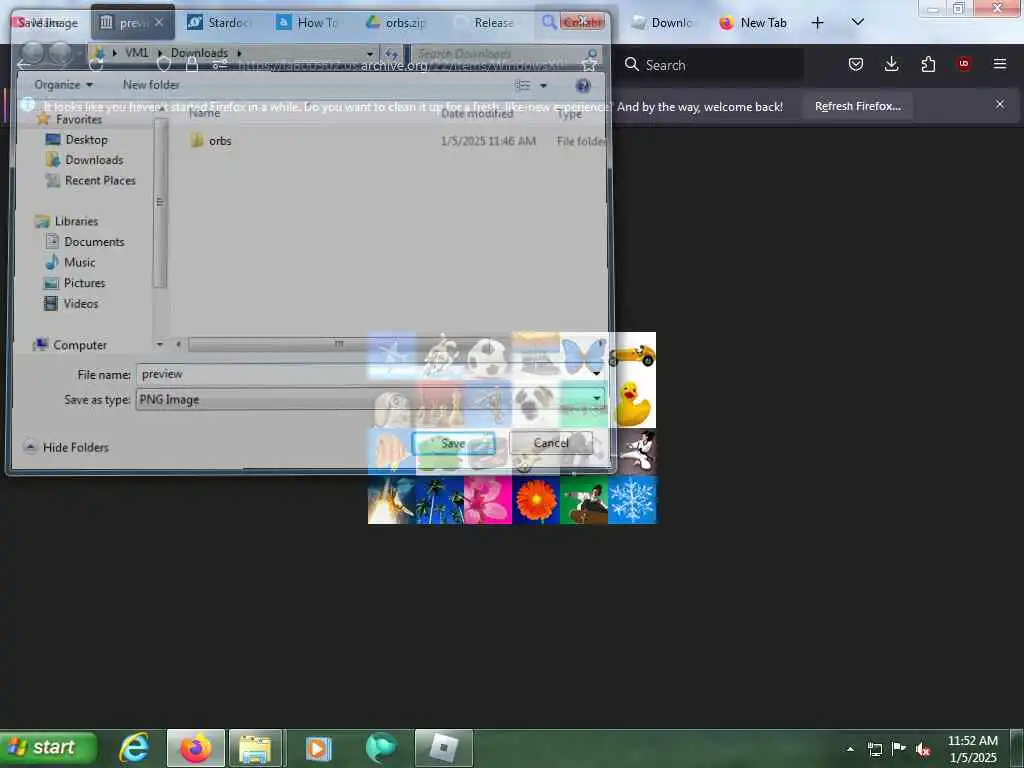
Task: Click the Firefox Search box
Action: [711, 65]
